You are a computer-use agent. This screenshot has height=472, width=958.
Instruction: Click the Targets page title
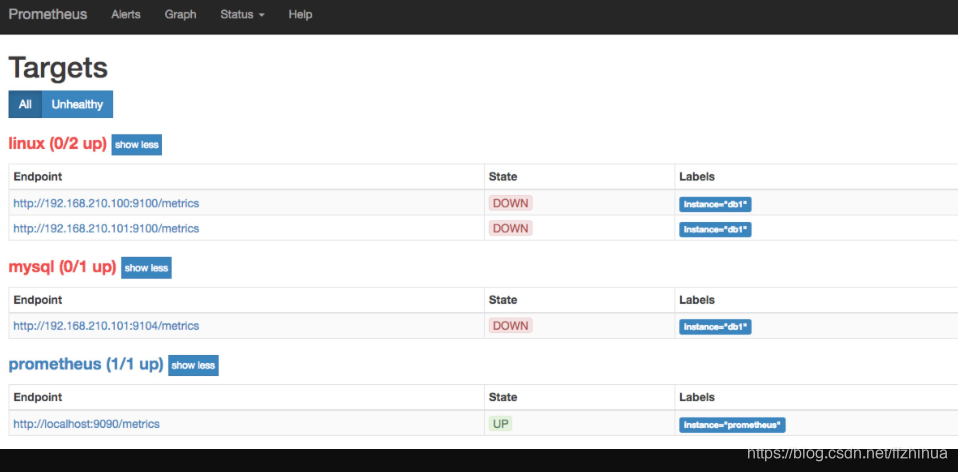pos(59,68)
